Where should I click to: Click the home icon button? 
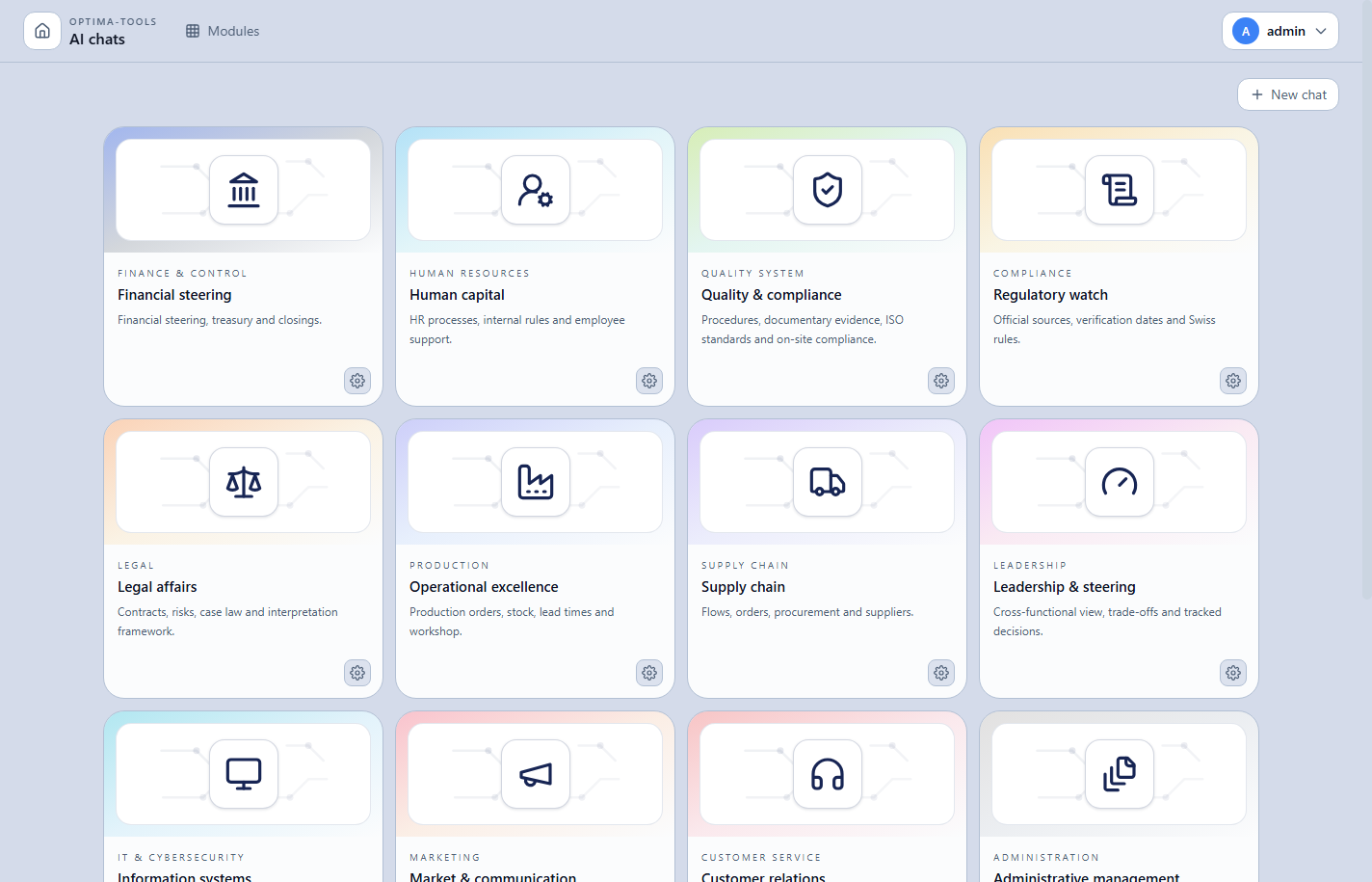coord(42,31)
